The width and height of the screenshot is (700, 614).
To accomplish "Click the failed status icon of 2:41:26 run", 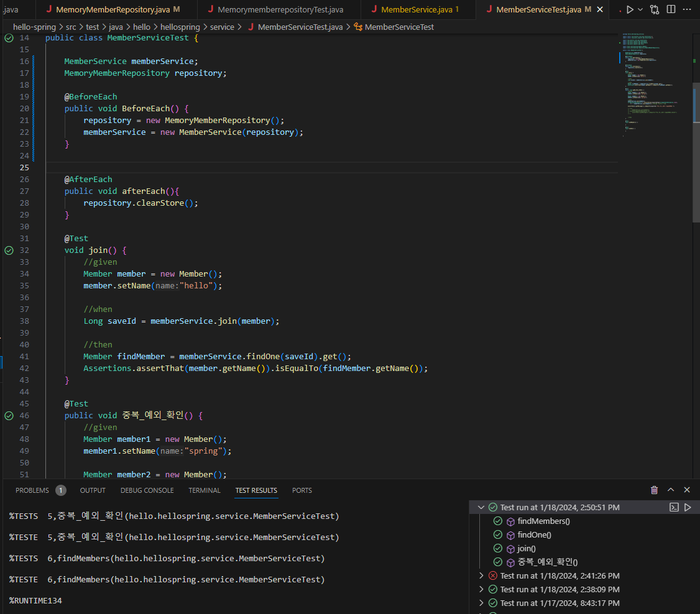I will coord(493,576).
